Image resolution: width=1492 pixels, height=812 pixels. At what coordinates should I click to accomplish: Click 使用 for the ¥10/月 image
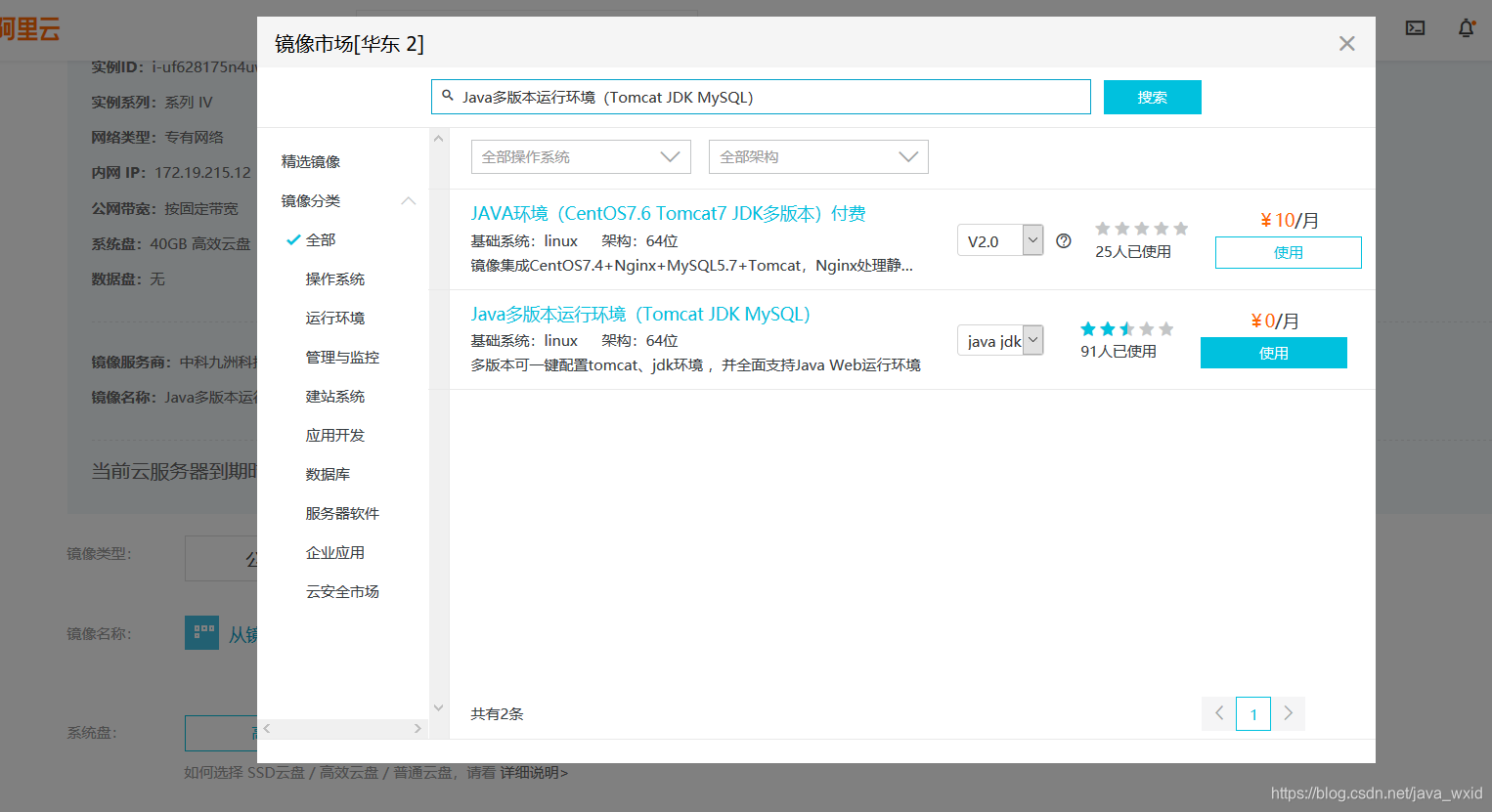[1289, 252]
